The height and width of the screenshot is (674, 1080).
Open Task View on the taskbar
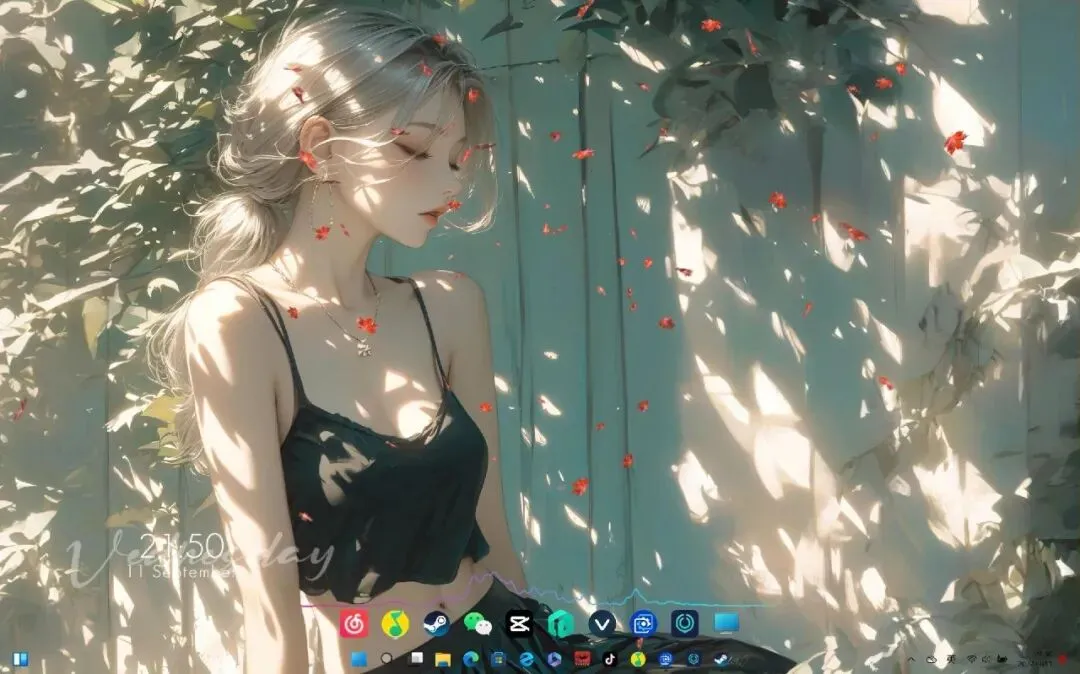[x=416, y=658]
